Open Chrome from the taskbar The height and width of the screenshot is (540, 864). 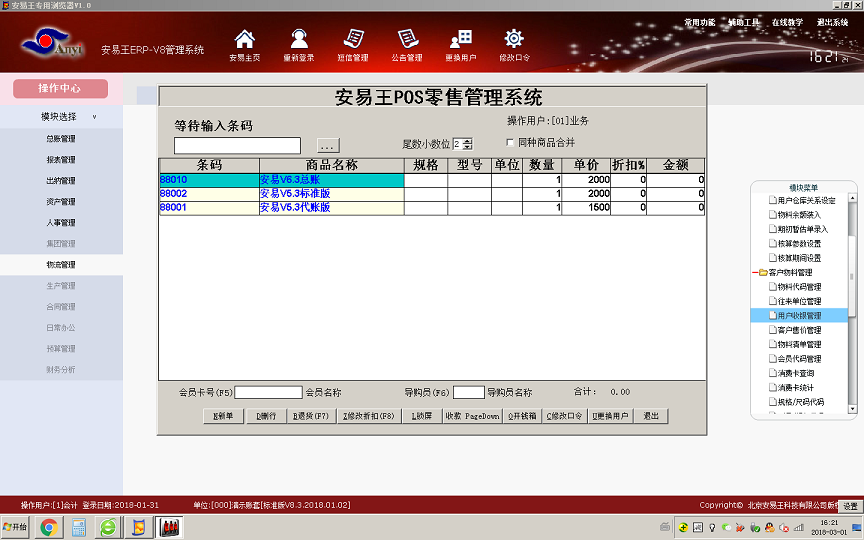[49, 528]
